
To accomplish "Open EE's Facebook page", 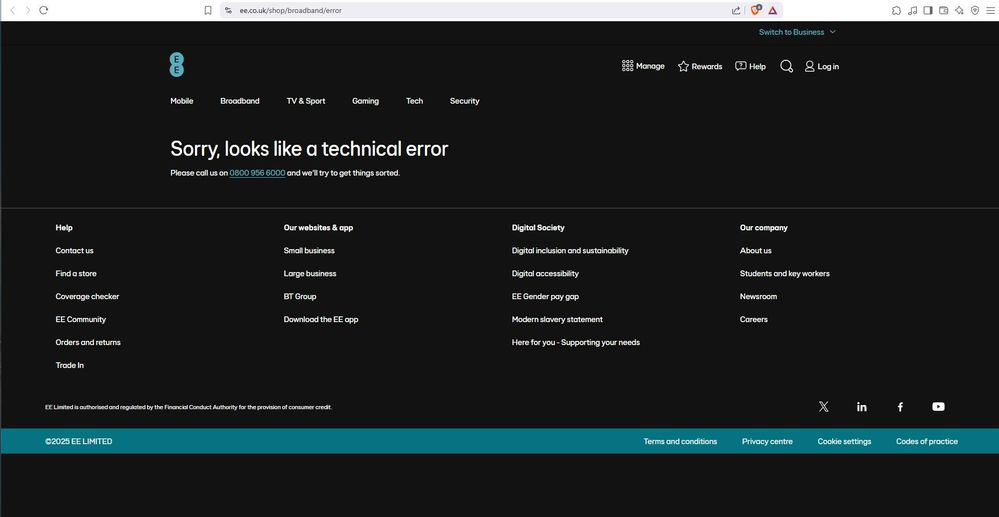I will pos(900,407).
